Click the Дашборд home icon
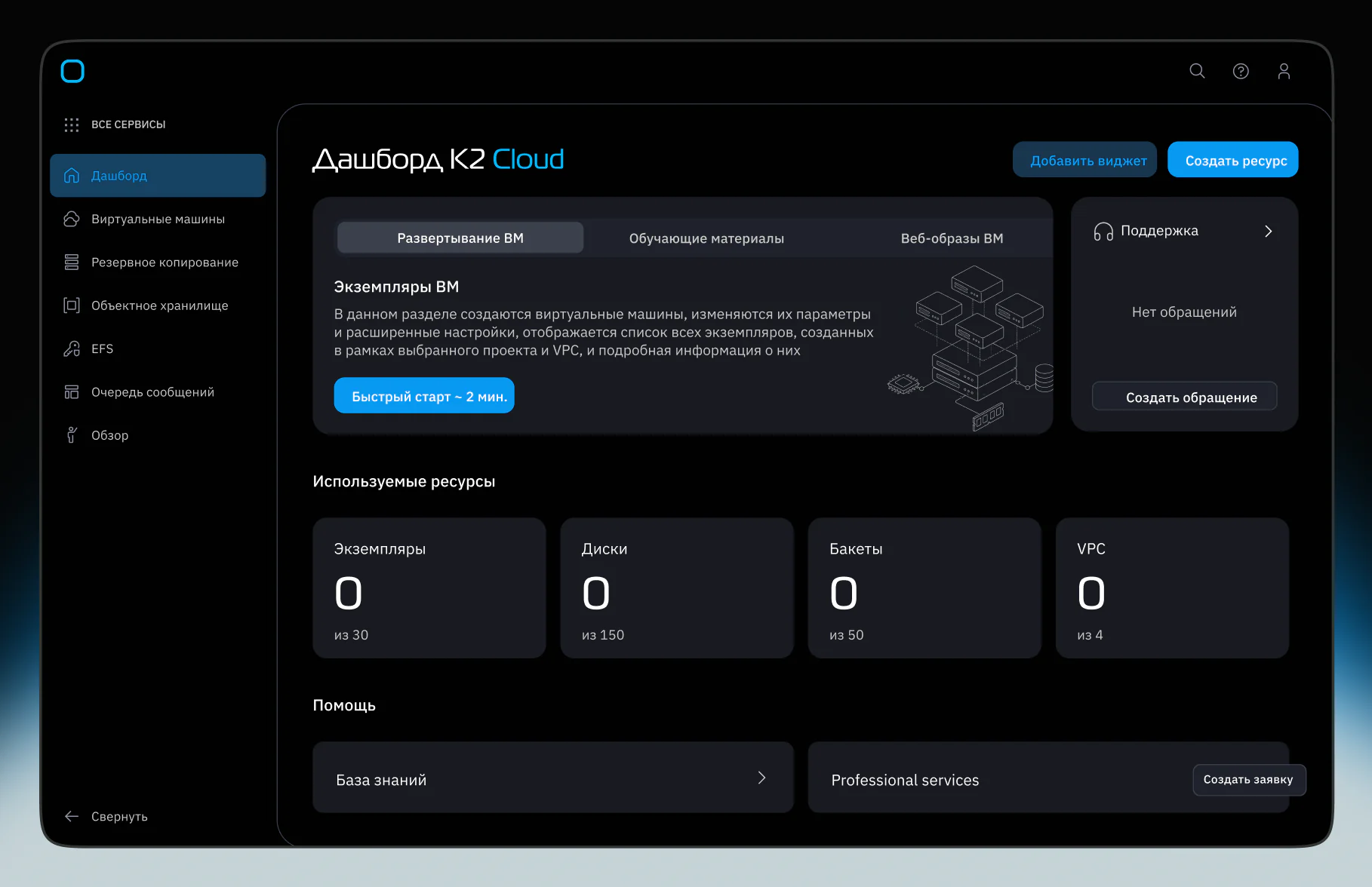This screenshot has width=1372, height=887. point(72,176)
